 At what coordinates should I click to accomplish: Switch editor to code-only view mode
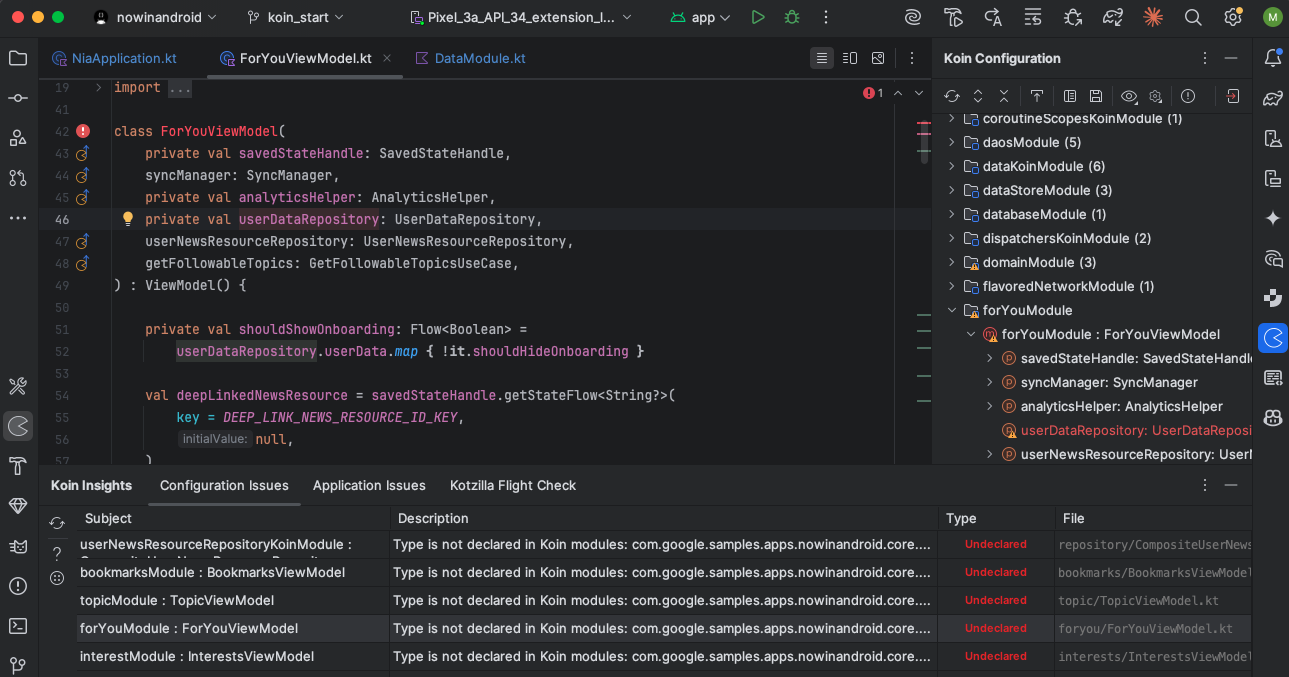click(821, 58)
